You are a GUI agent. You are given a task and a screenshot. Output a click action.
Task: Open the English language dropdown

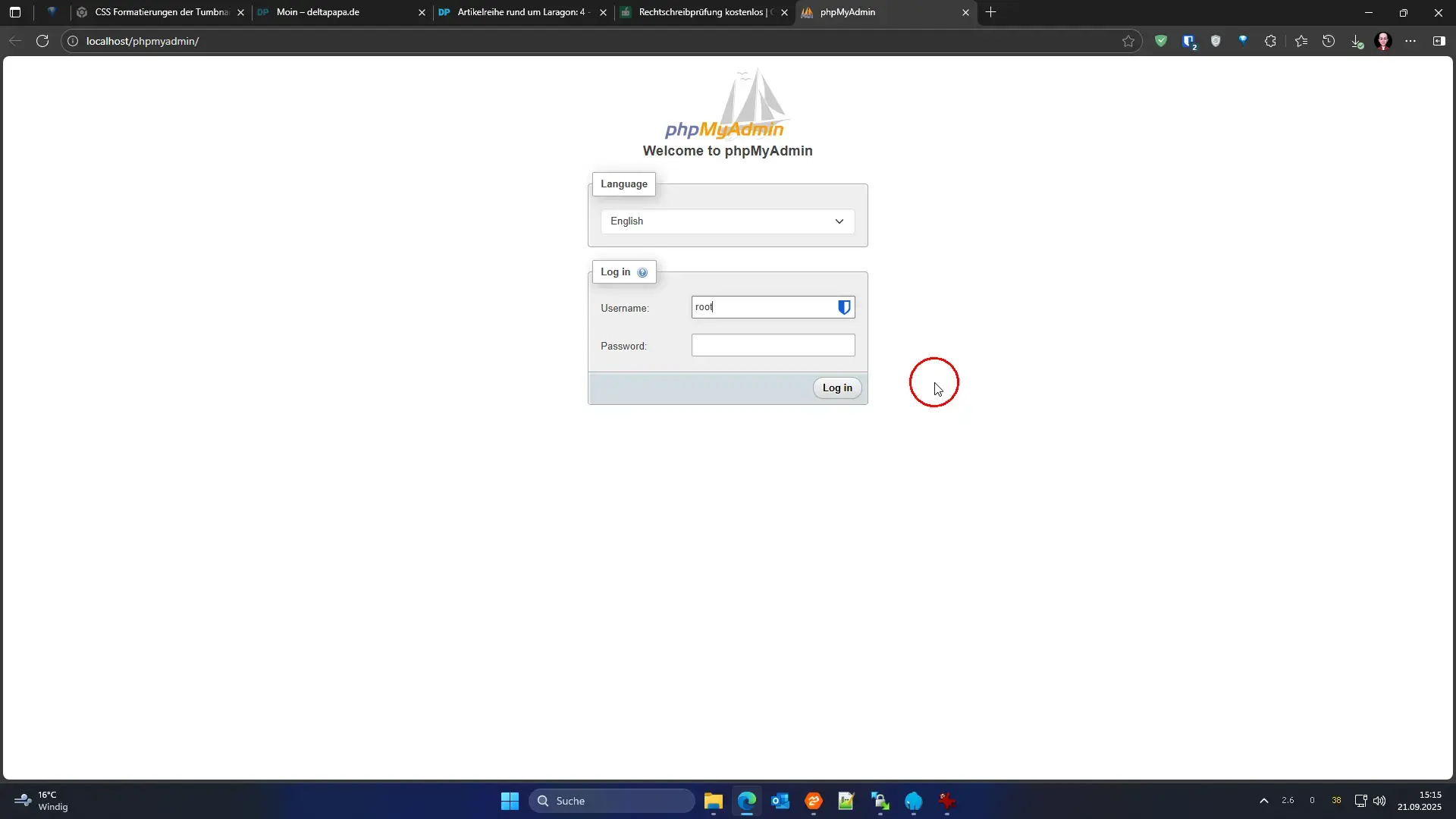click(727, 221)
